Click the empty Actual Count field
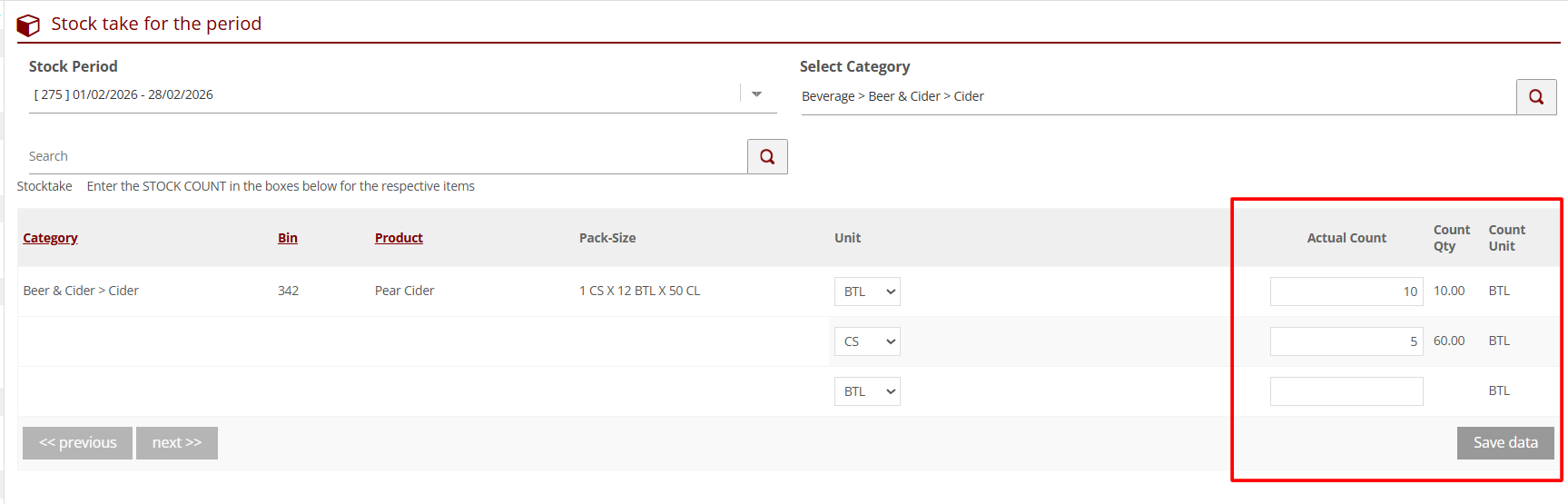This screenshot has height=504, width=1568. click(1346, 391)
